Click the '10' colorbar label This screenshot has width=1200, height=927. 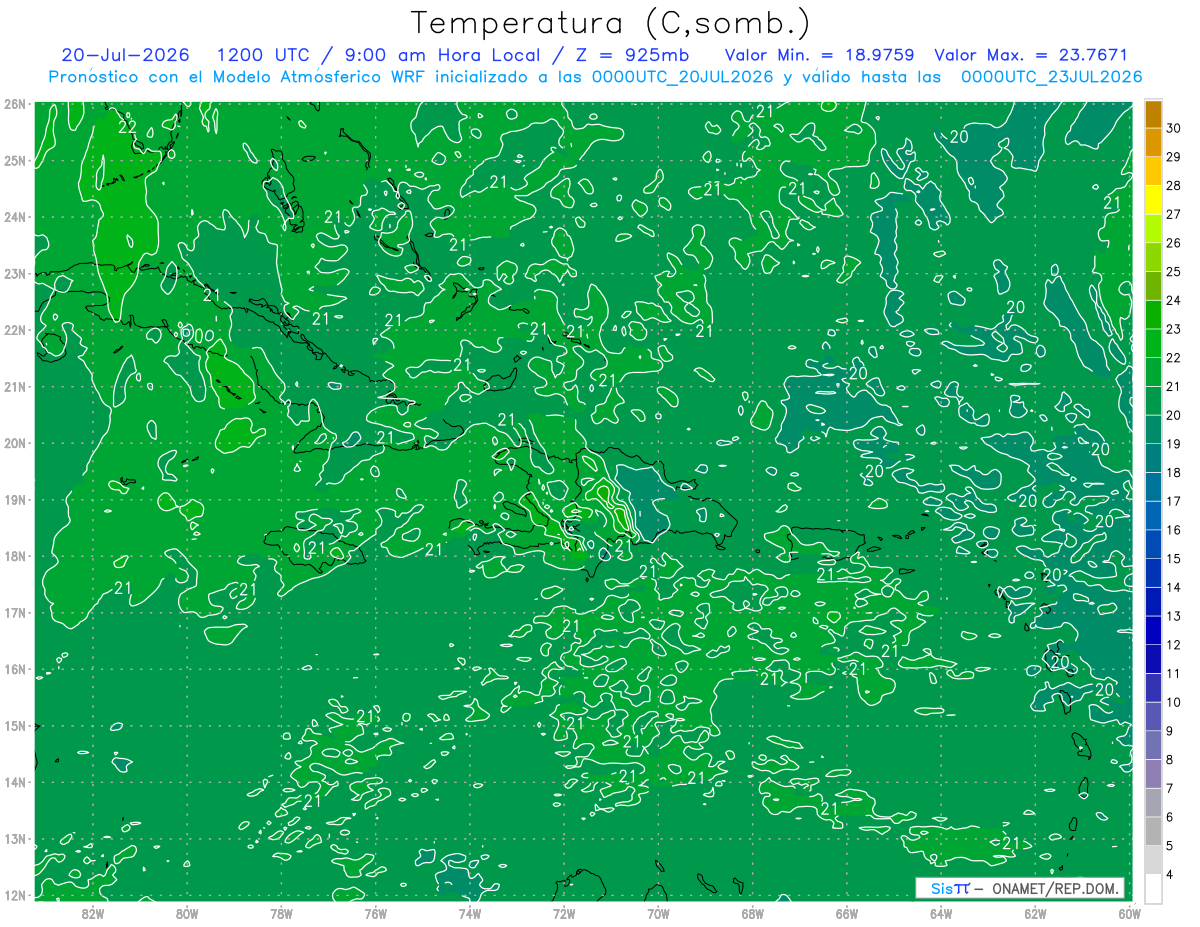[x=1173, y=702]
